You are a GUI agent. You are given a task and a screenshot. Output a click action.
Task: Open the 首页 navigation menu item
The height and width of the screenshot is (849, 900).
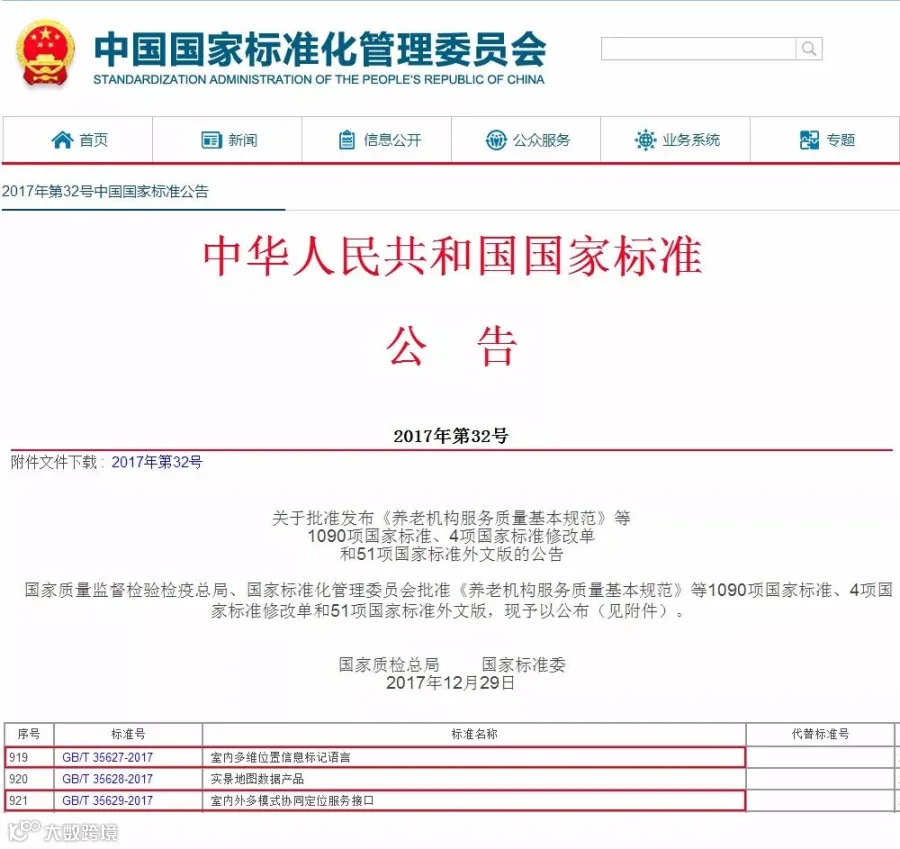coord(78,139)
